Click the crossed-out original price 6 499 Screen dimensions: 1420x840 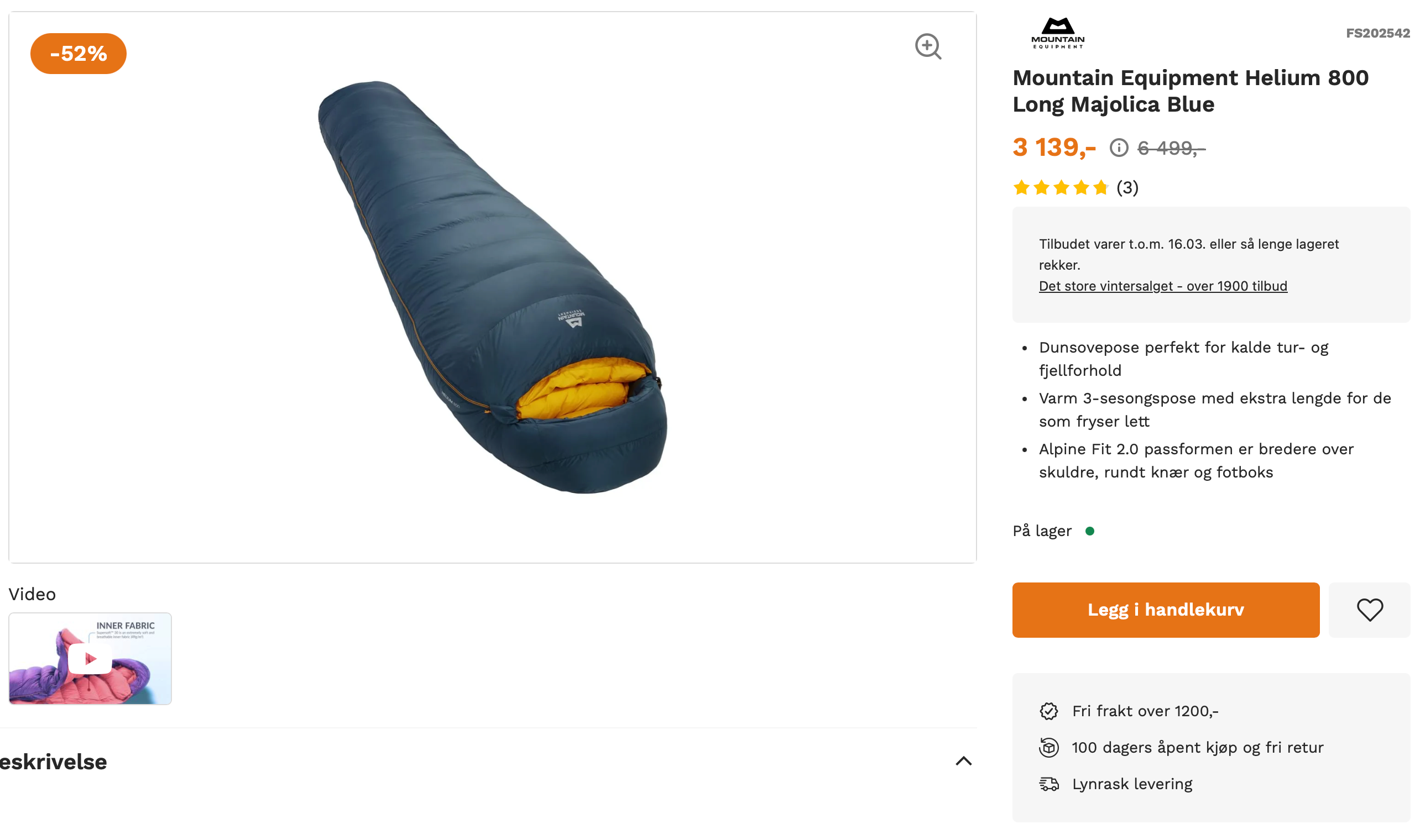coord(1171,148)
